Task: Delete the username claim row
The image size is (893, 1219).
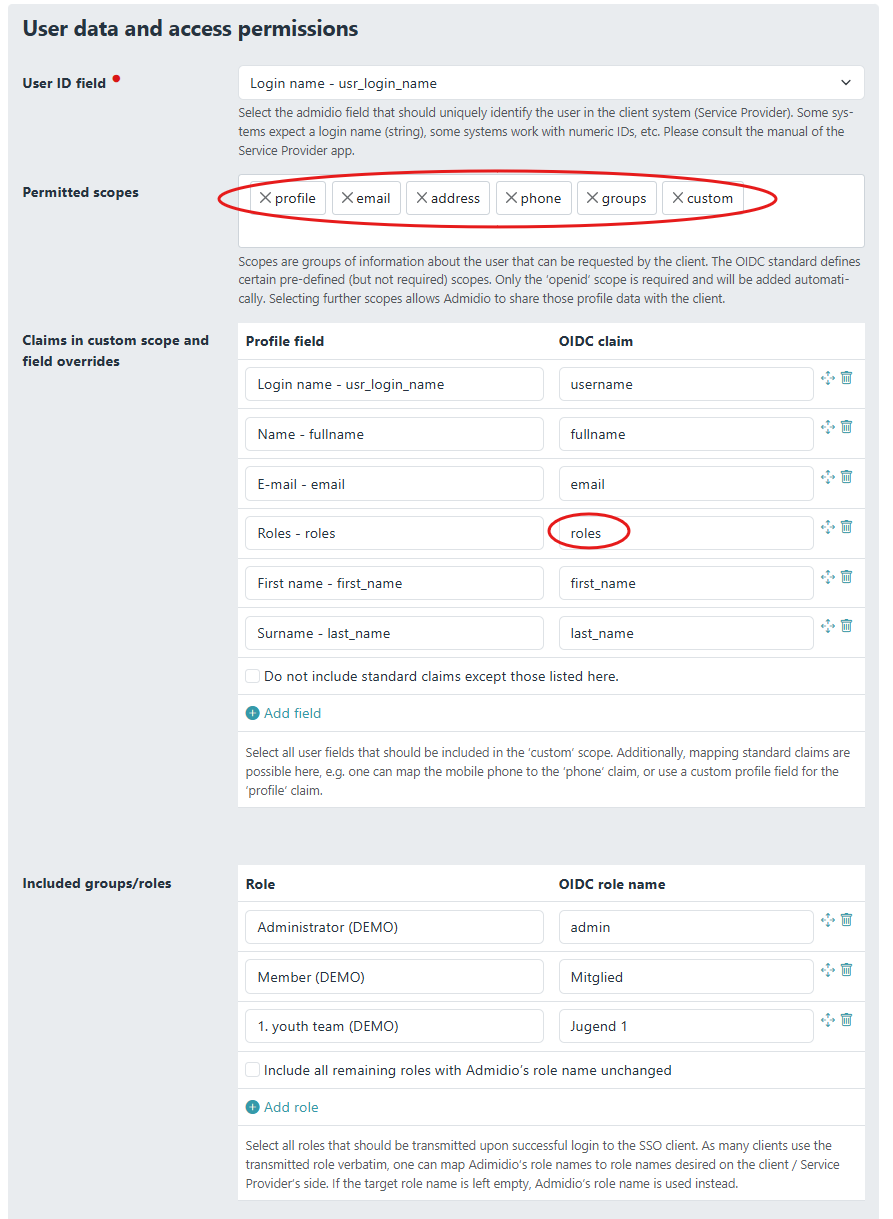Action: [x=846, y=378]
